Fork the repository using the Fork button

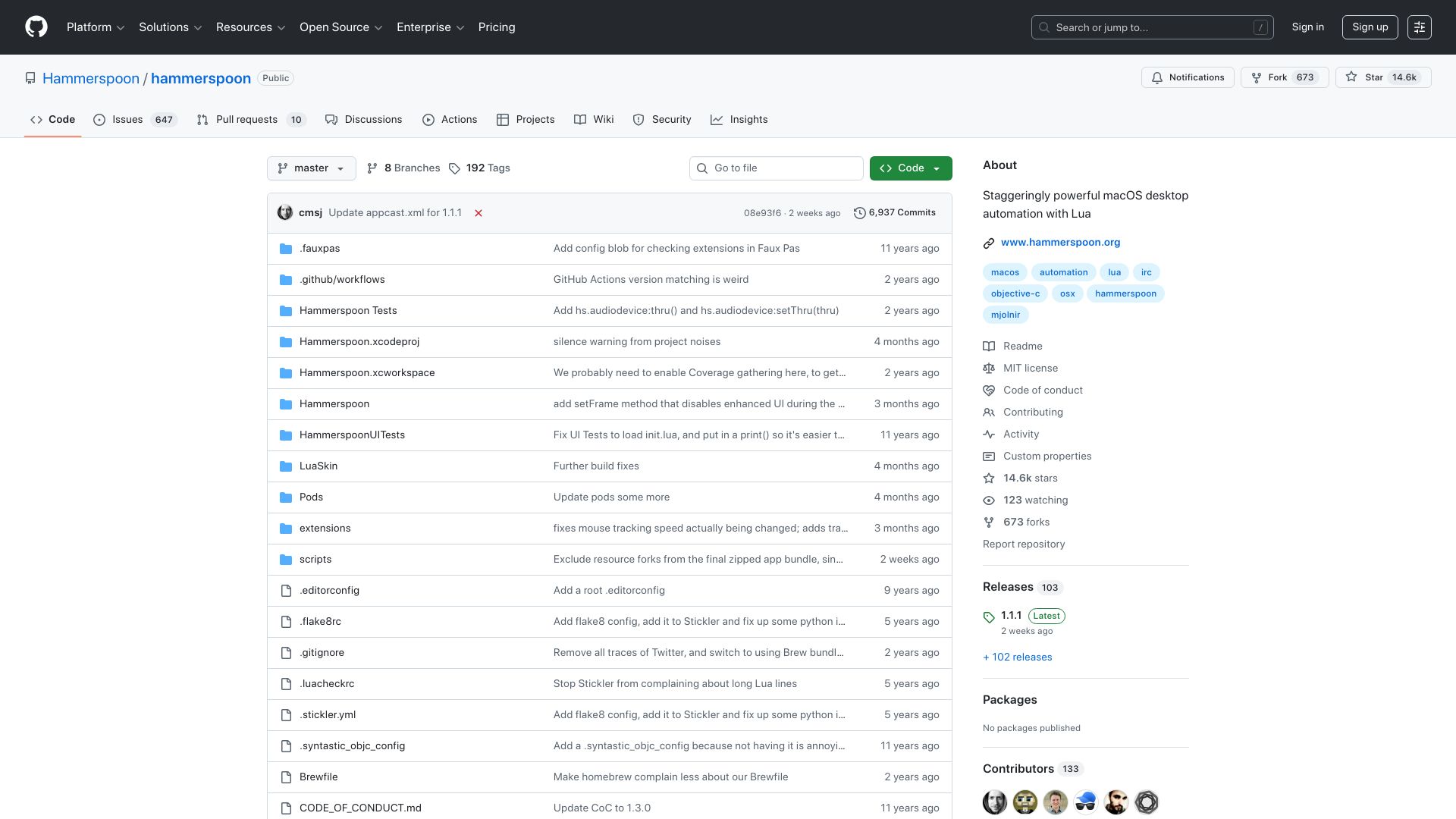(1285, 77)
